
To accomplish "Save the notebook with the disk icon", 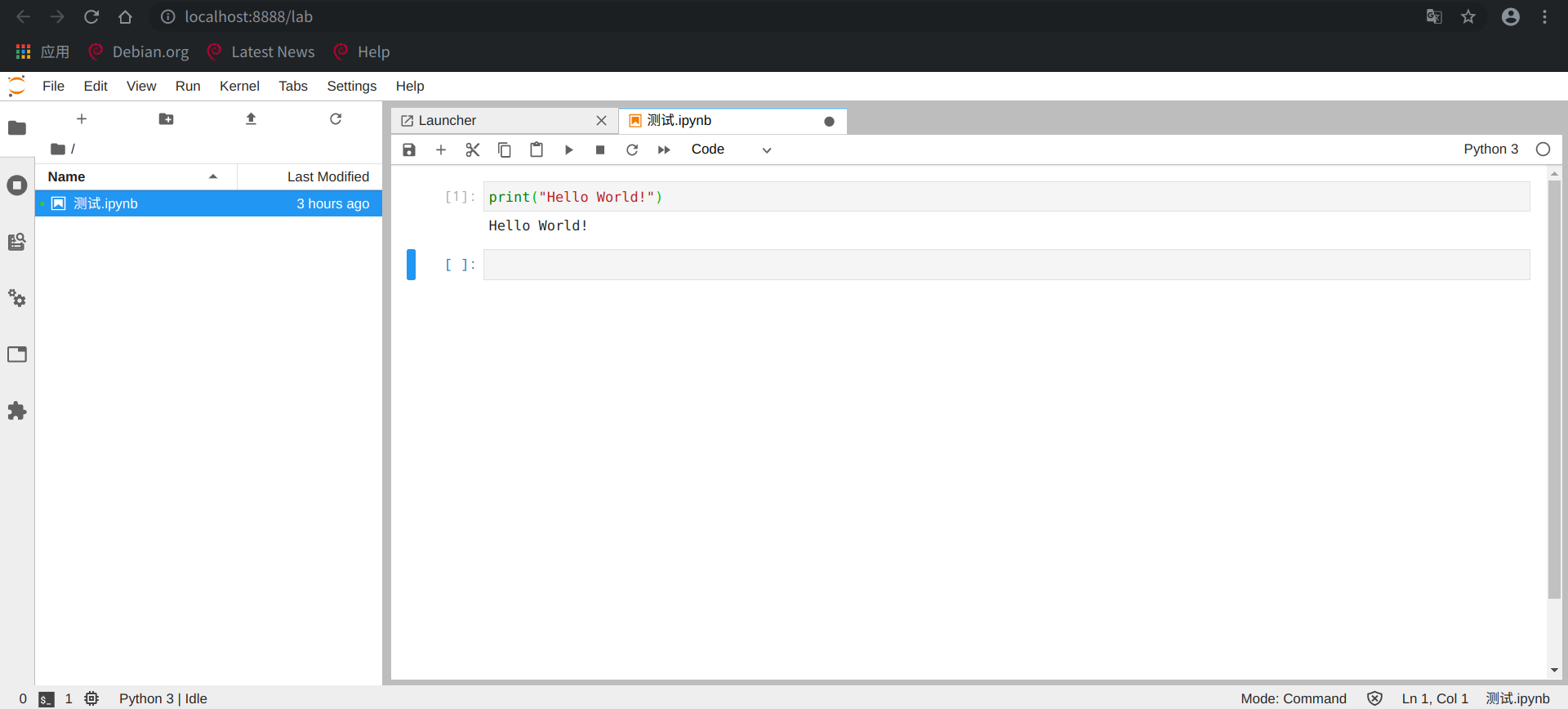I will (x=409, y=149).
